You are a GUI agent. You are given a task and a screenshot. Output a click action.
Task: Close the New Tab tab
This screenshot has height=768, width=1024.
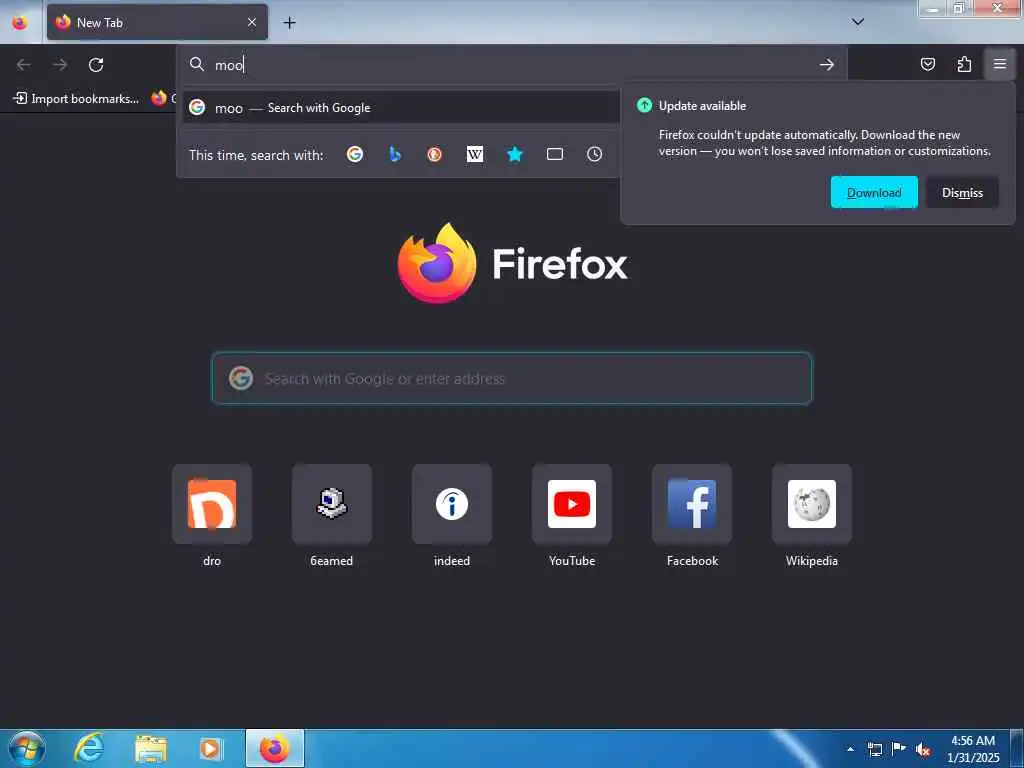point(251,22)
